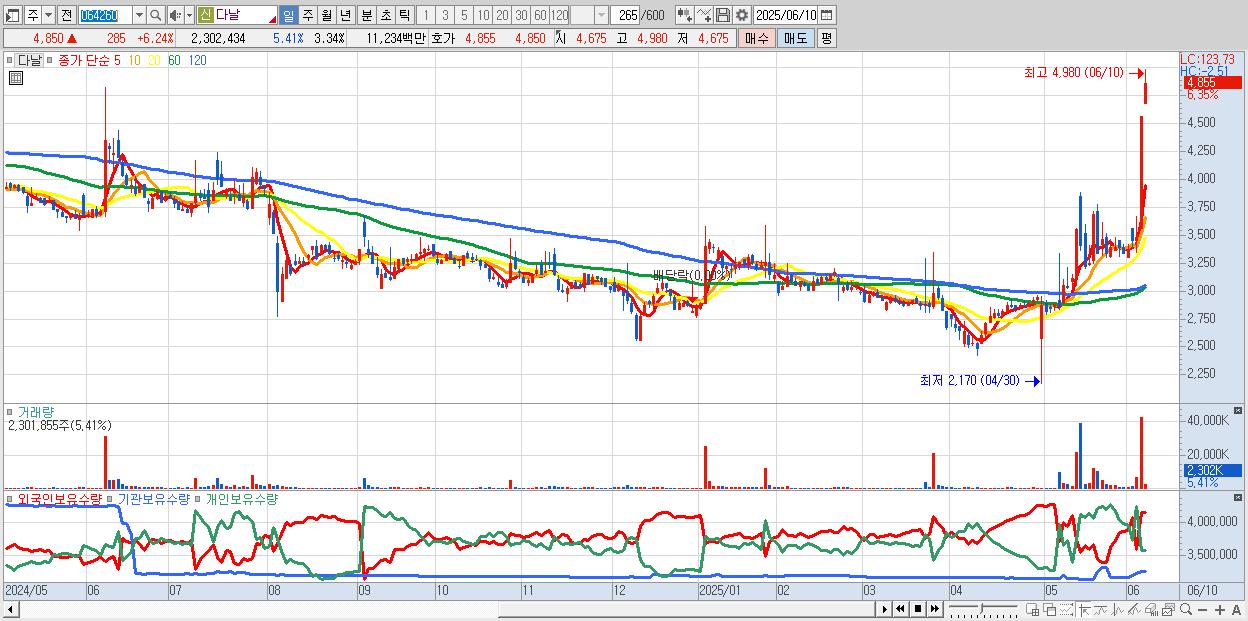Viewport: 1248px width, 621px height.
Task: Open the 주 category dropdown arrow
Action: pyautogui.click(x=48, y=15)
